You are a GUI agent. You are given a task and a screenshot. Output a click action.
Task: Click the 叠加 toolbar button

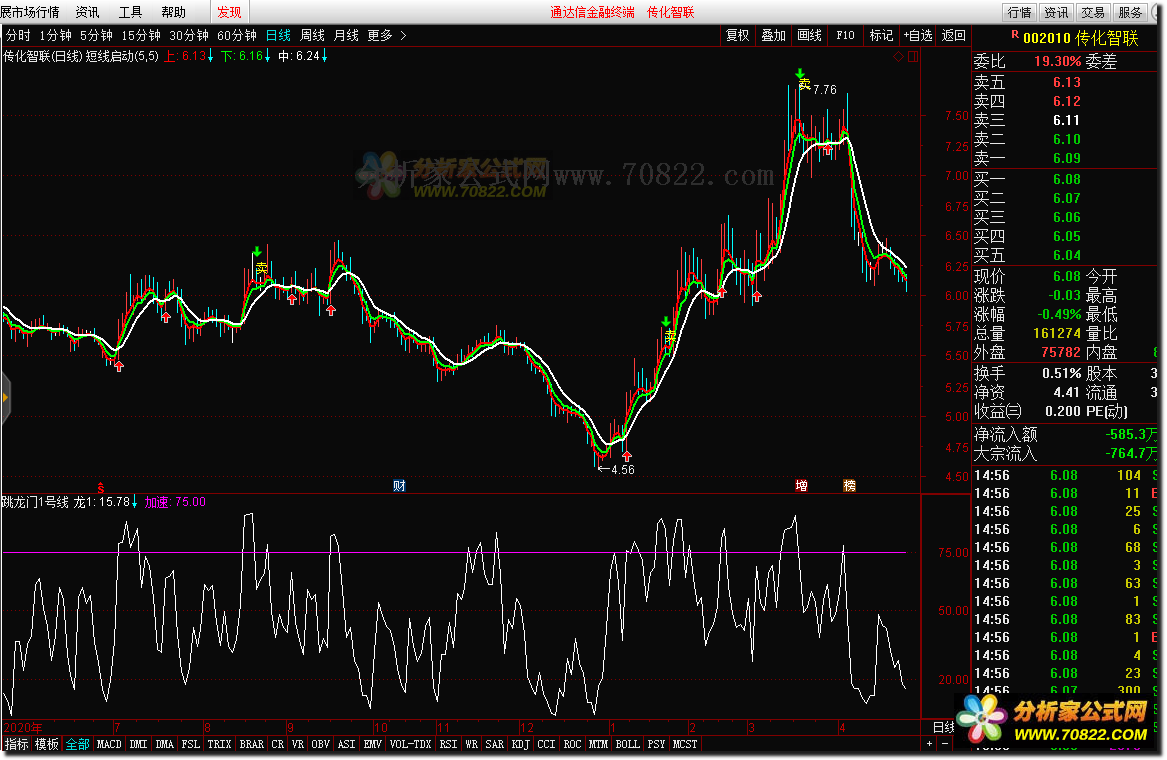tap(773, 35)
